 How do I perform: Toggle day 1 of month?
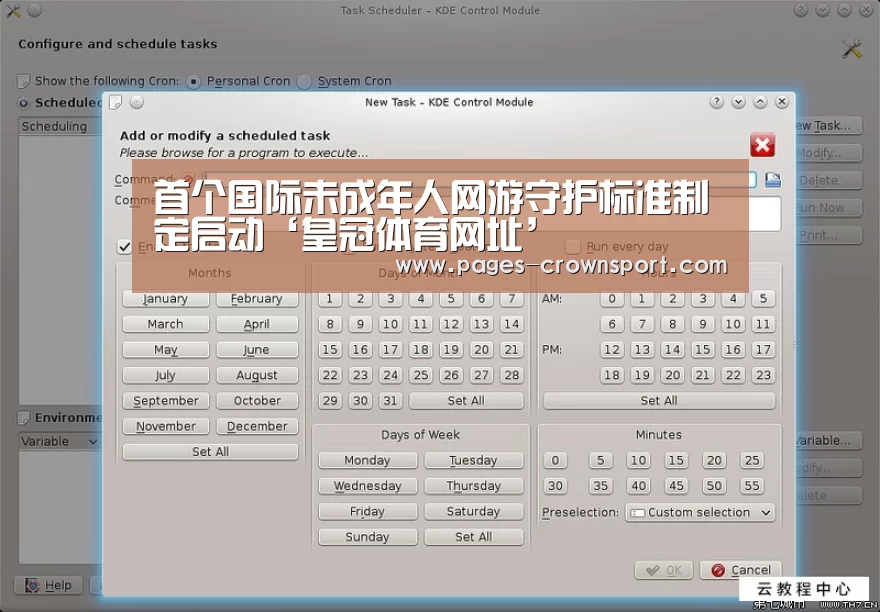click(x=330, y=299)
